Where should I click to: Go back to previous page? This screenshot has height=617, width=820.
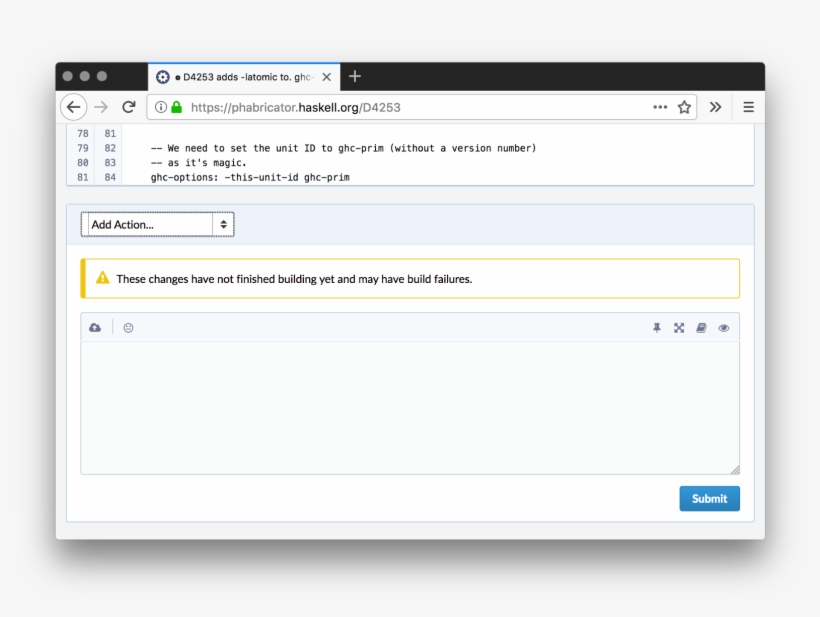point(73,107)
